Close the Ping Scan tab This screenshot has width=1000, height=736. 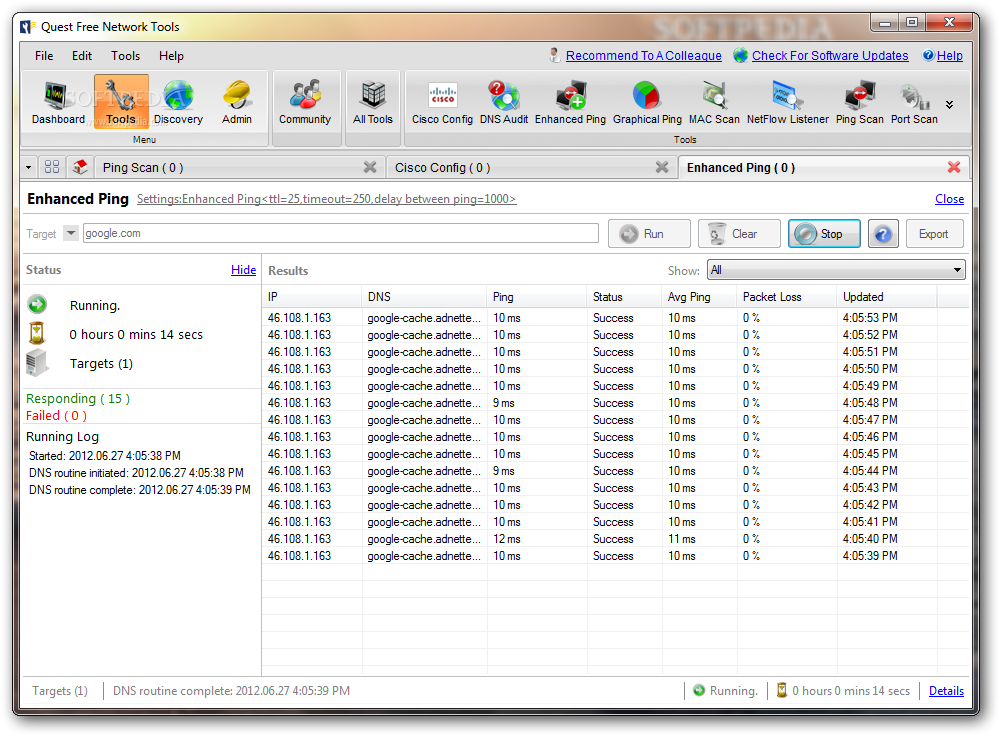tap(370, 167)
